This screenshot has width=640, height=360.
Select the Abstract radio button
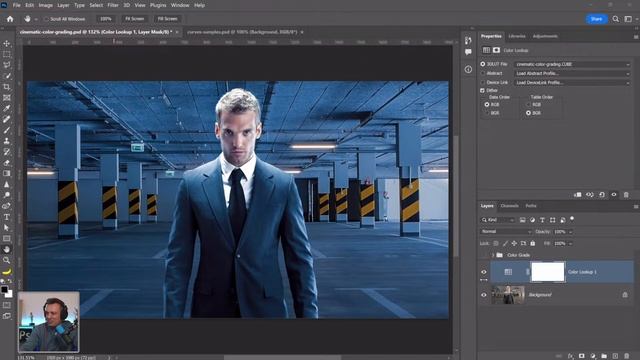coord(482,73)
